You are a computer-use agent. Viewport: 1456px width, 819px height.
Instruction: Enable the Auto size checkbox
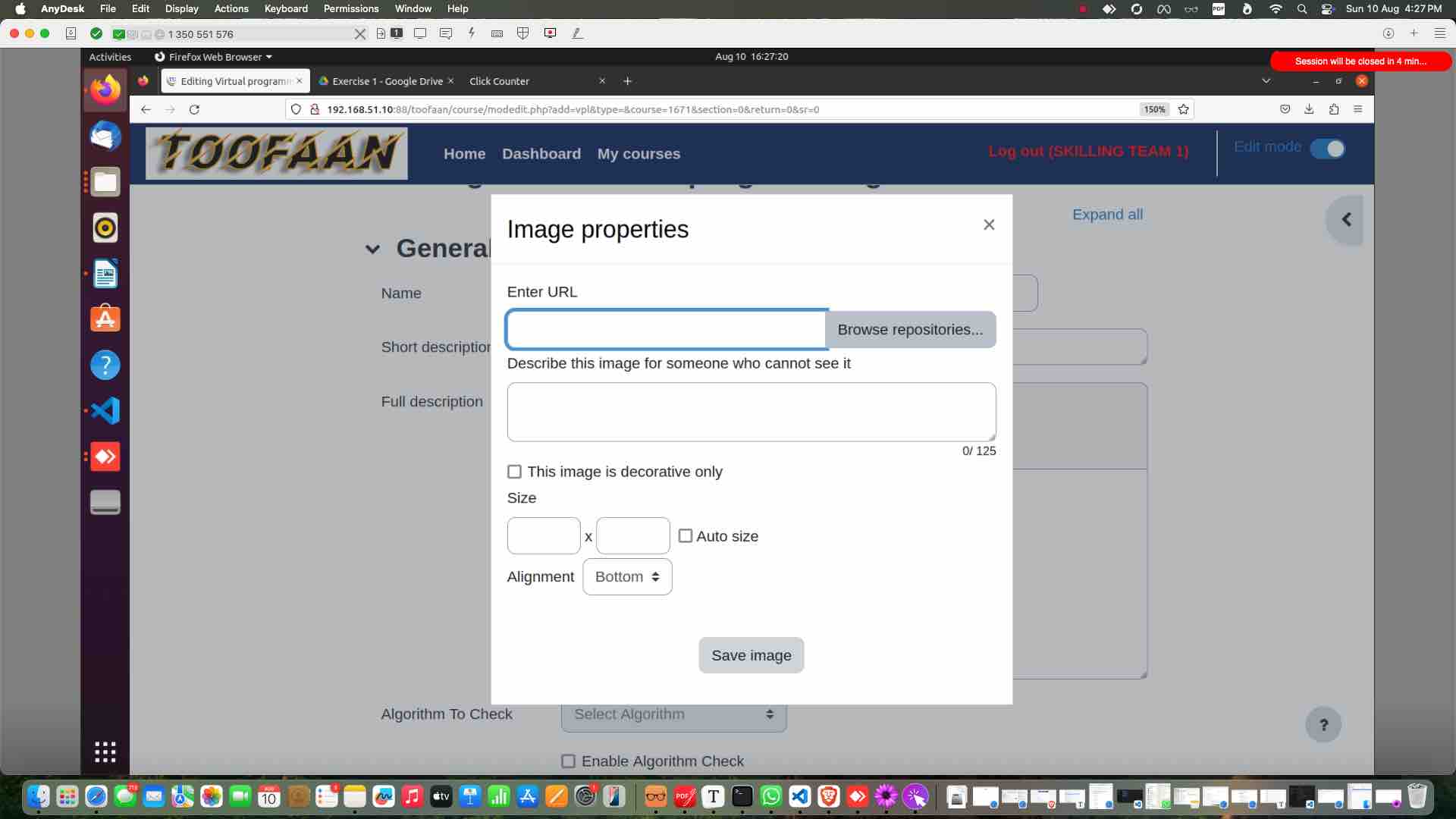(x=686, y=536)
